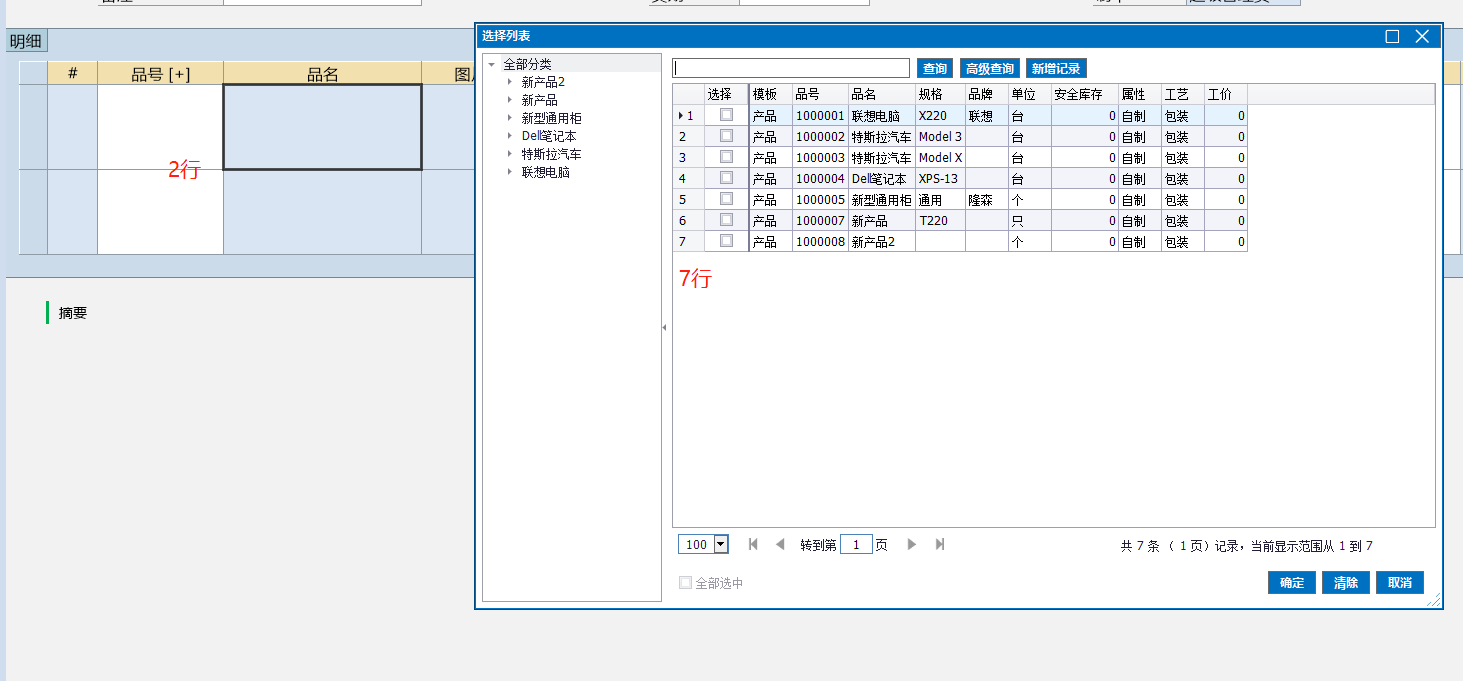Focus the search text input field
Screen dimensions: 1463x681
(791, 68)
